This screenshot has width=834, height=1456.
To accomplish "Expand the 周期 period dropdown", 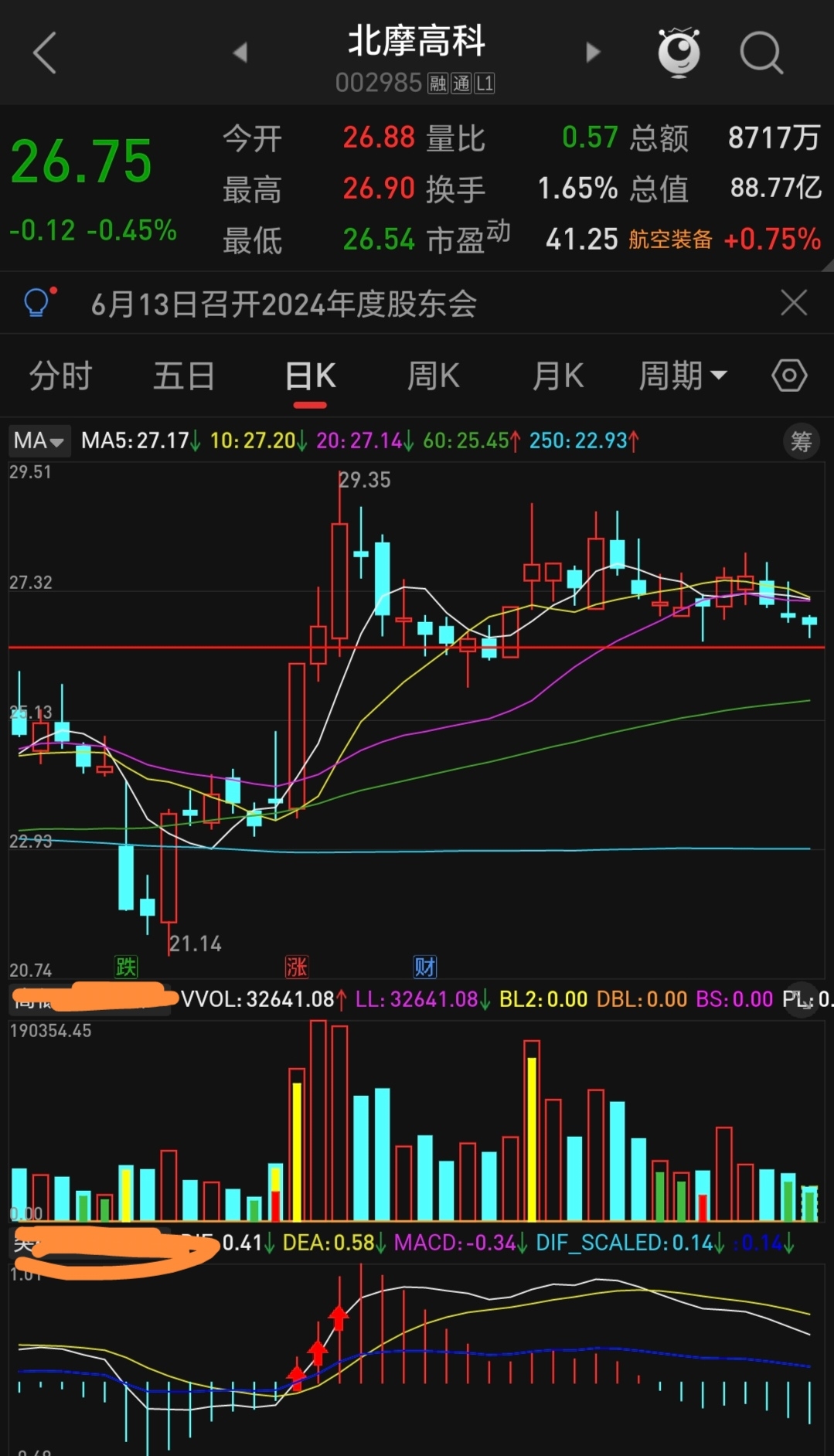I will (683, 376).
